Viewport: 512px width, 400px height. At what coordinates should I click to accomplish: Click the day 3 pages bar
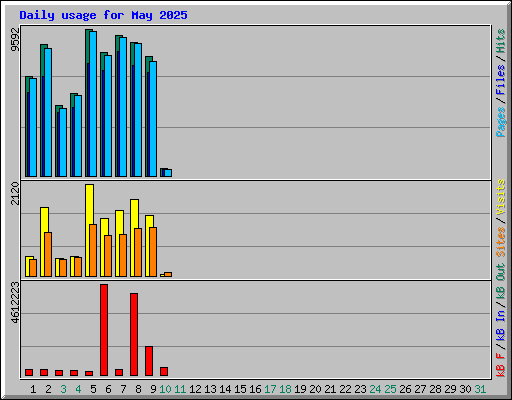[x=63, y=142]
